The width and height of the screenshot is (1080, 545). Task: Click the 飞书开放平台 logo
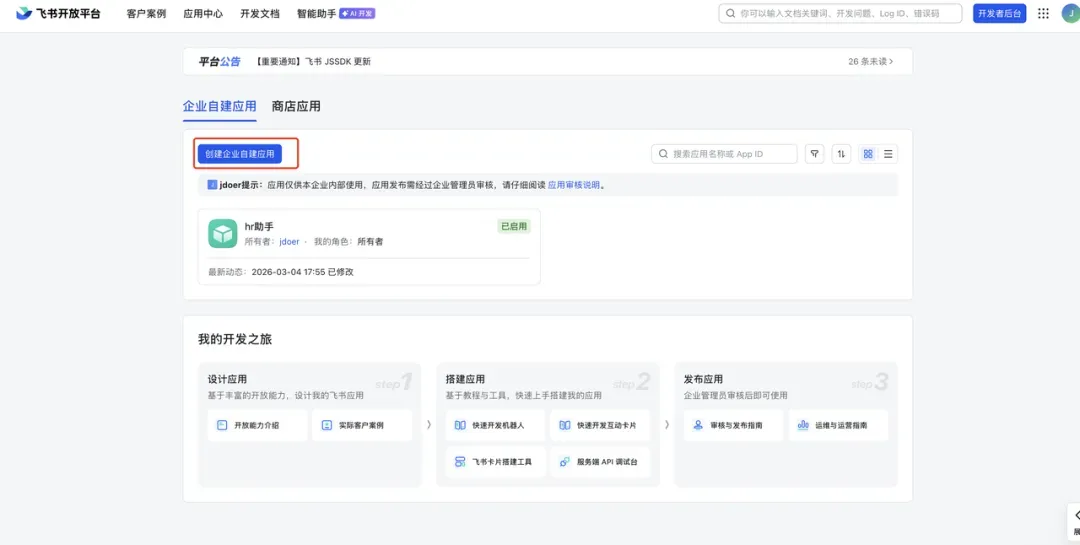59,13
